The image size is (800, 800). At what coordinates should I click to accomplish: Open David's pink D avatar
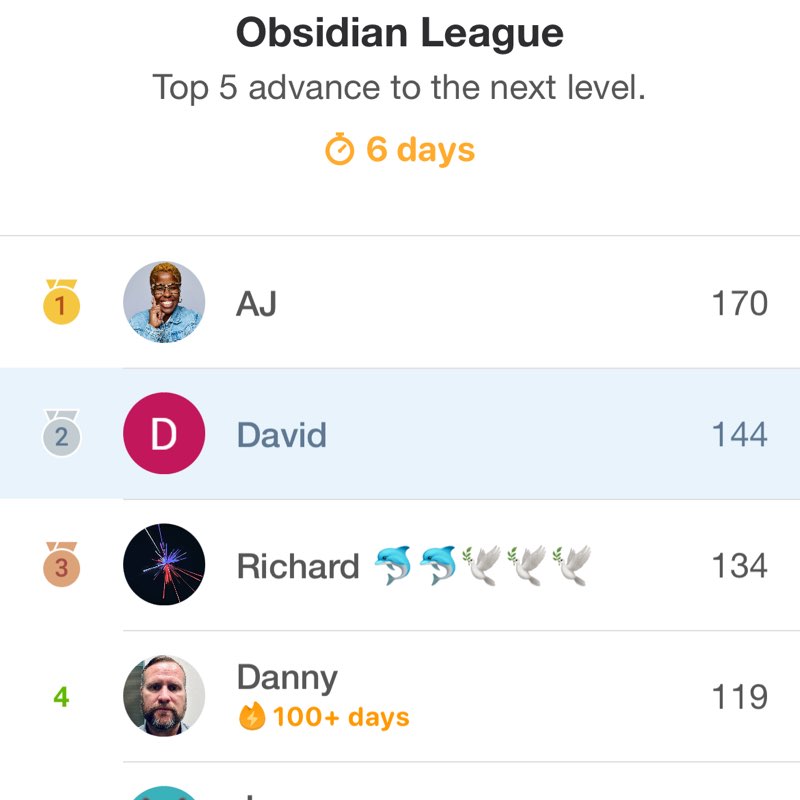[164, 434]
